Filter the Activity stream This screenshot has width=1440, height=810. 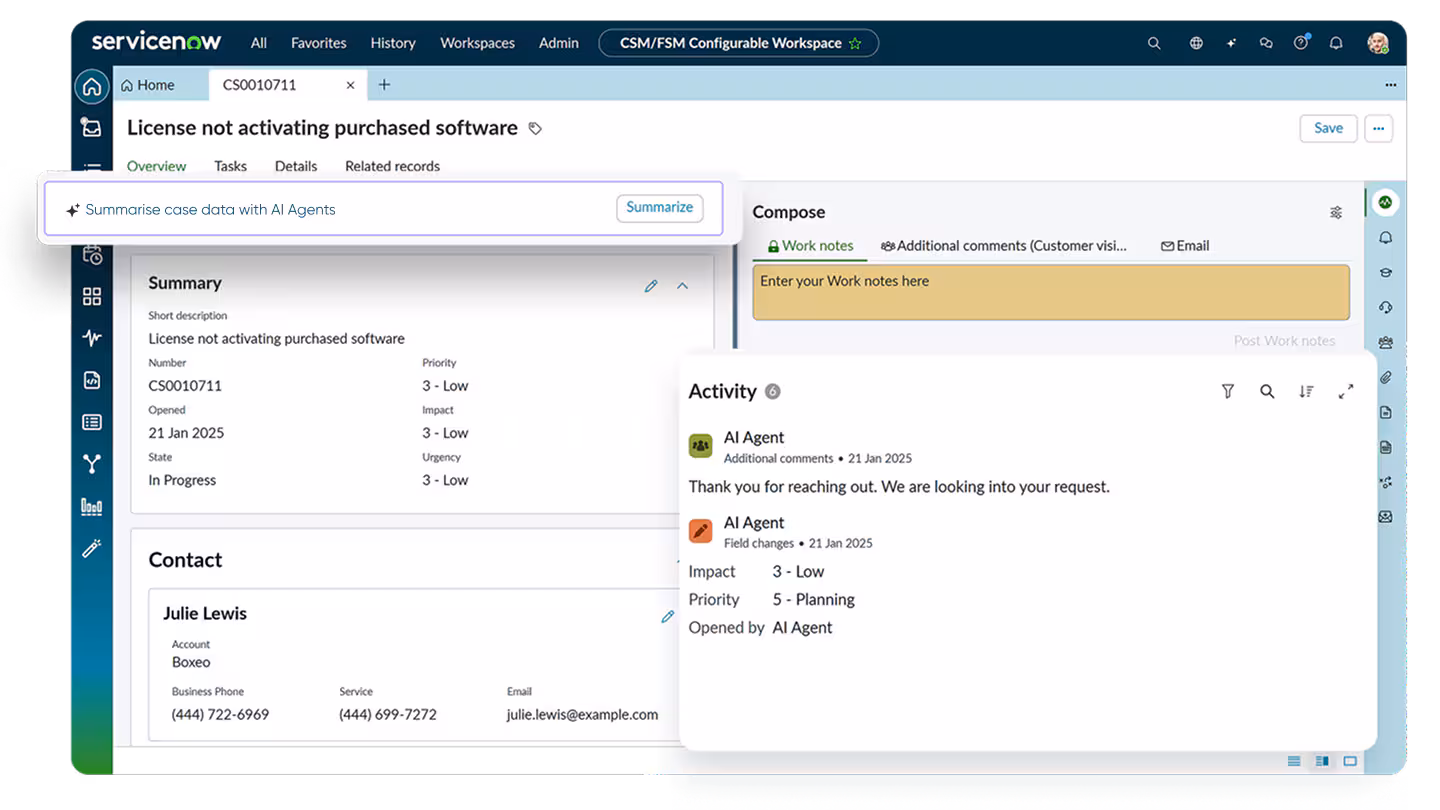click(1228, 392)
